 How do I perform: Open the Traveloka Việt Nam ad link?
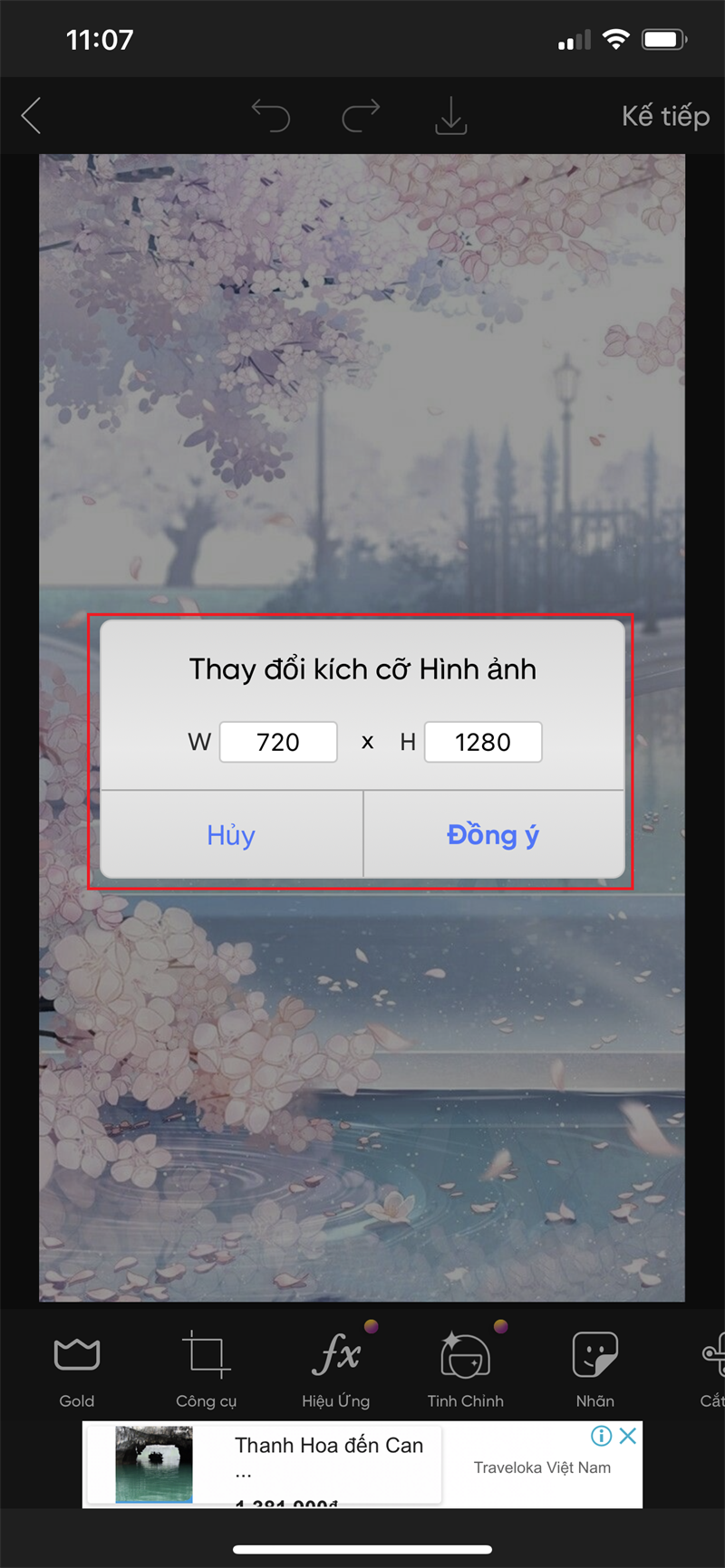click(x=542, y=1467)
